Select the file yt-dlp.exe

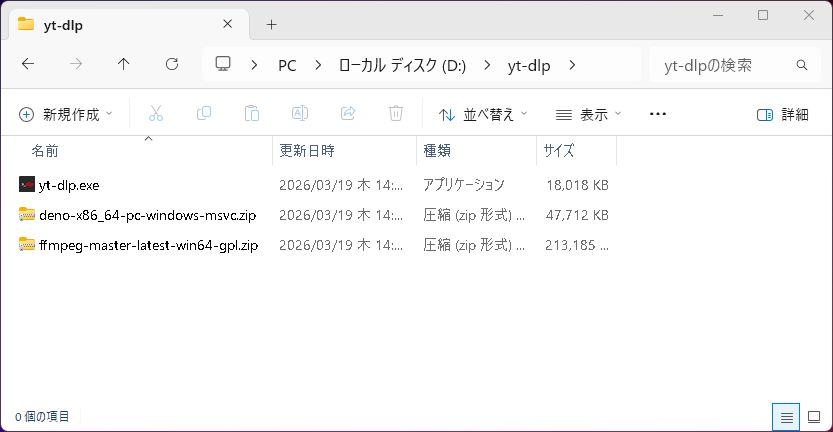point(69,185)
